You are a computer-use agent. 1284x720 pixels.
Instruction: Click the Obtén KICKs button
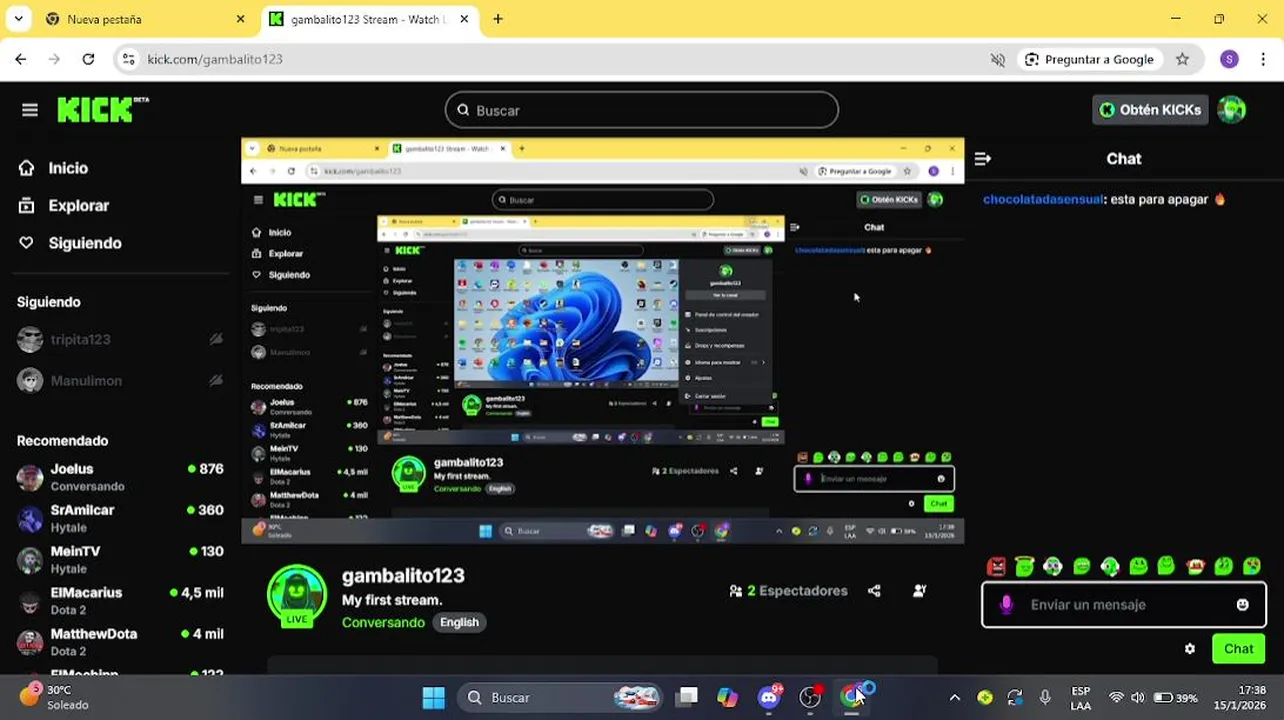click(x=1150, y=110)
